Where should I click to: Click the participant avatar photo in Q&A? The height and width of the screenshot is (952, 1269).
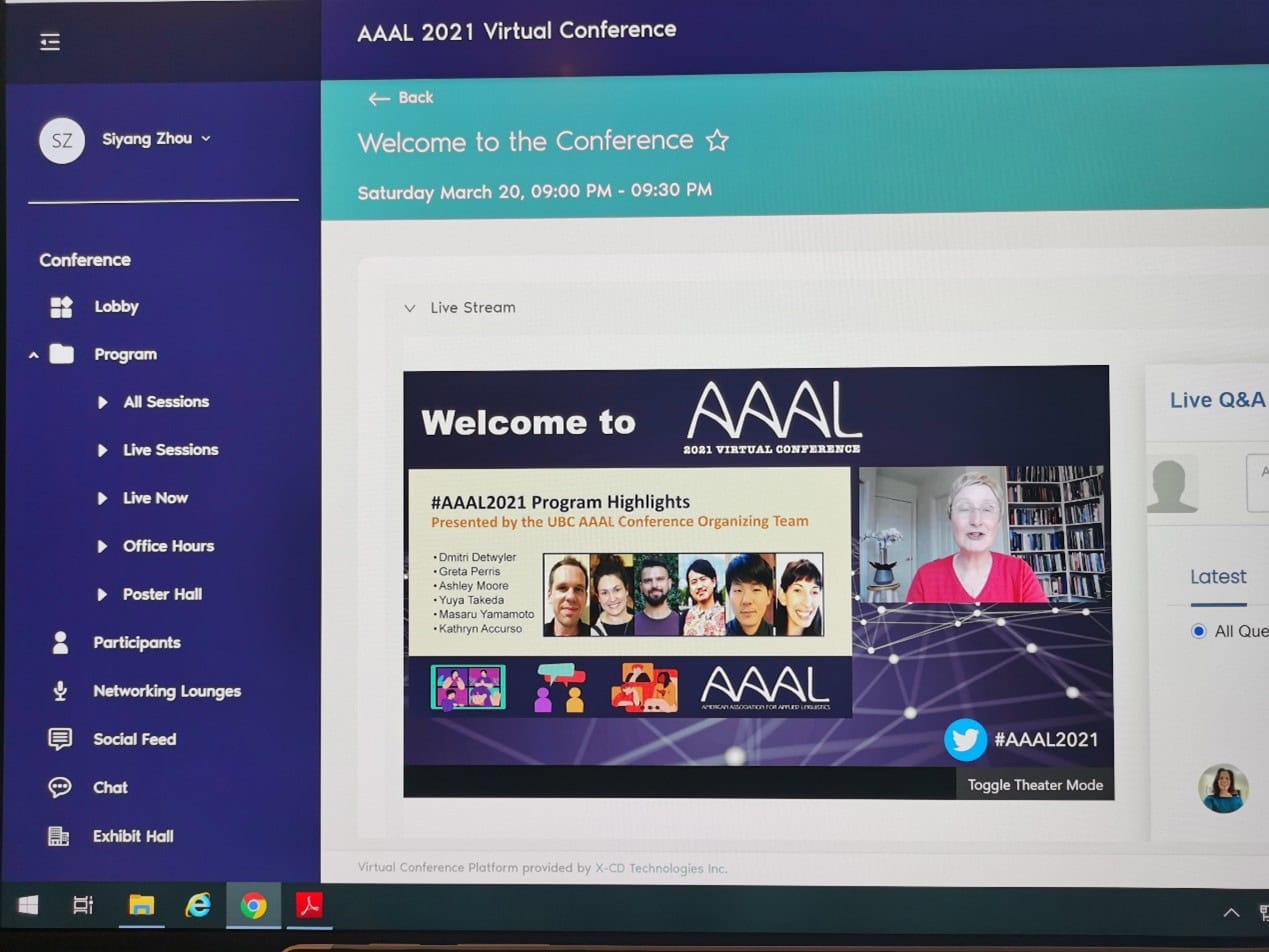(x=1223, y=788)
